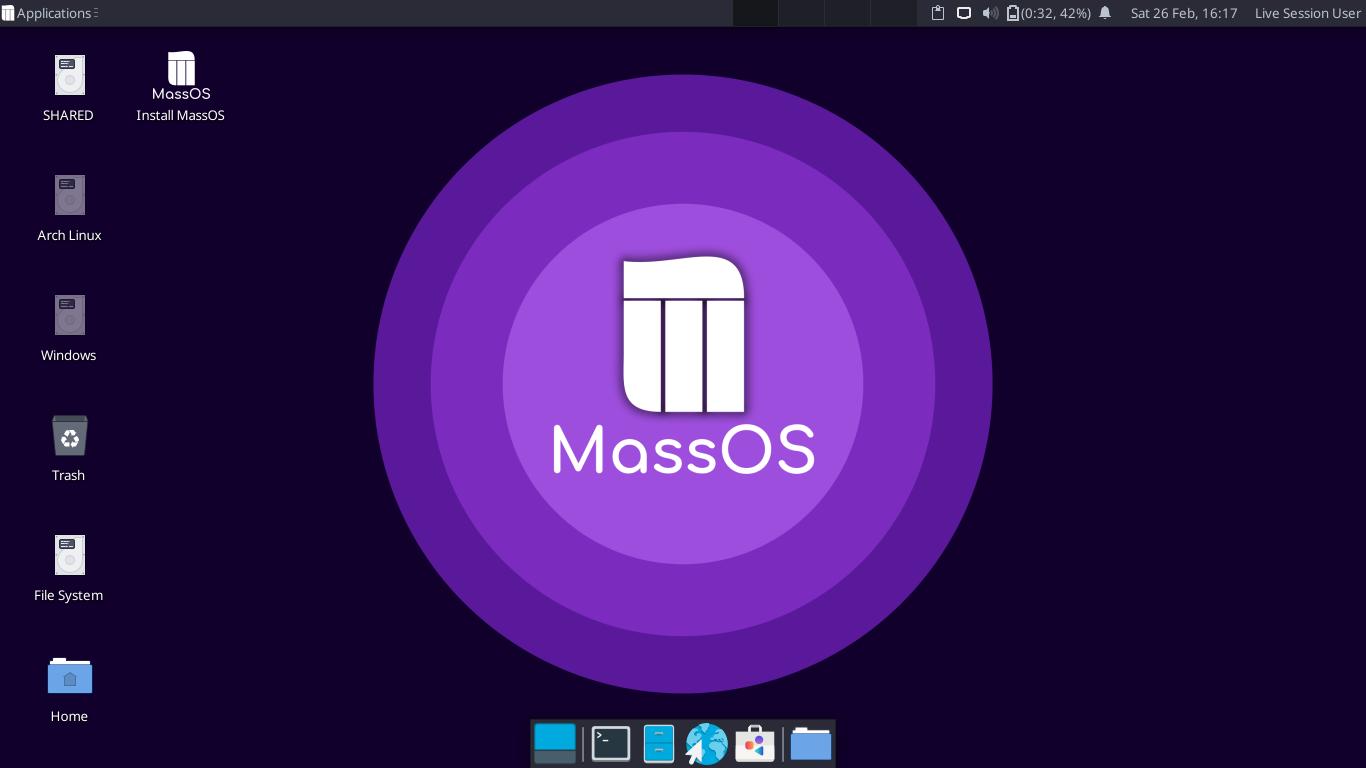This screenshot has width=1366, height=768.
Task: Open the folder icon in dock
Action: pos(811,744)
